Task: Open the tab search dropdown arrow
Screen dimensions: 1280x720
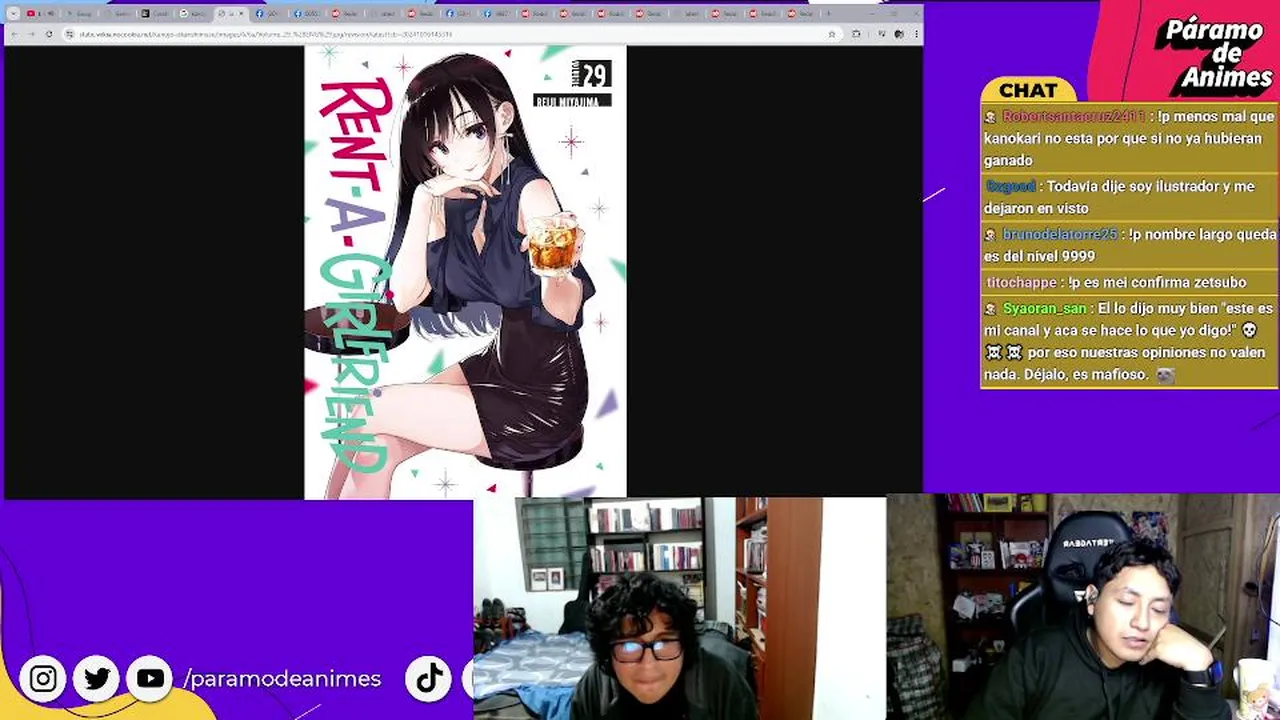Action: pyautogui.click(x=12, y=14)
